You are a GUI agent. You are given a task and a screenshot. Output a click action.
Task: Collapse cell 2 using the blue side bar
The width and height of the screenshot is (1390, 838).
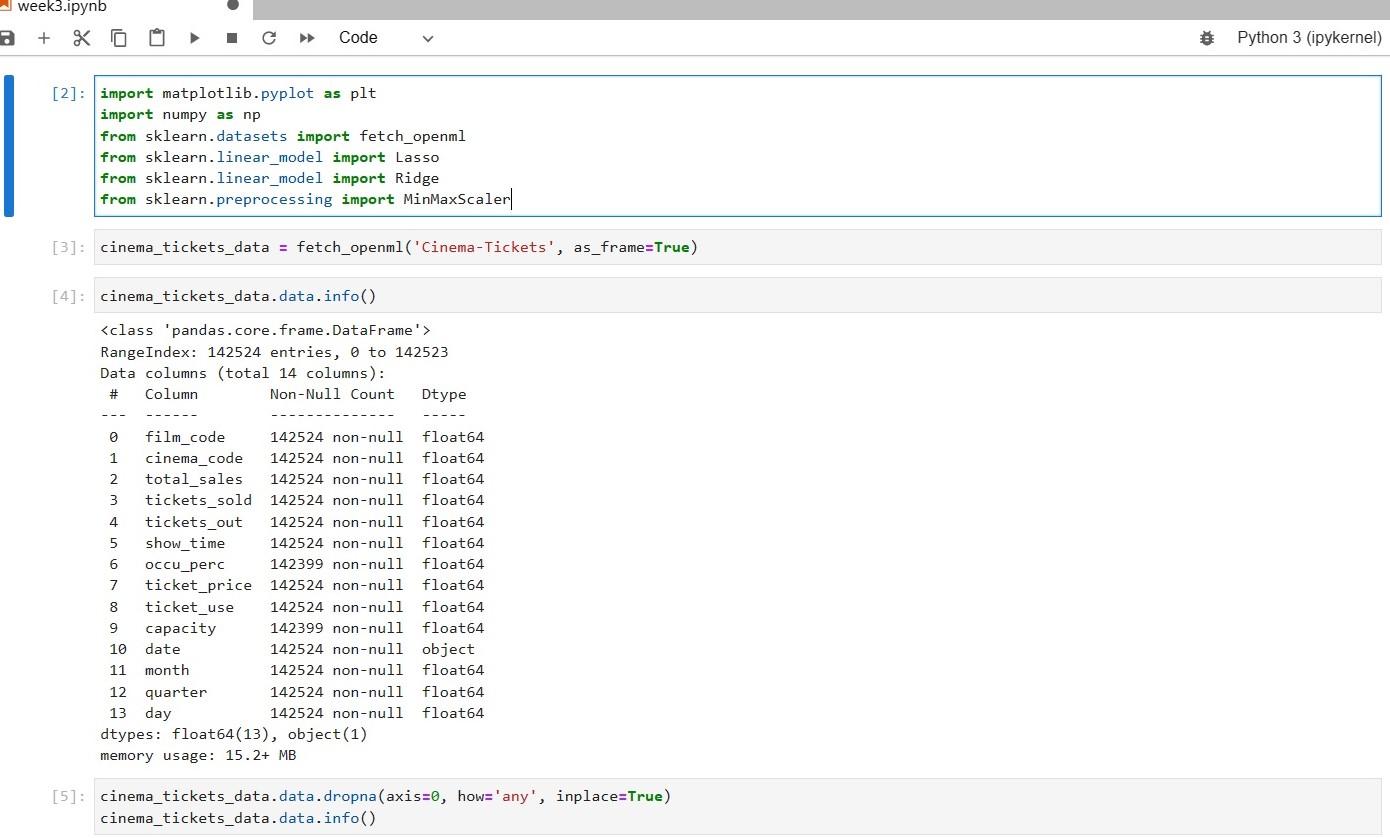point(9,146)
